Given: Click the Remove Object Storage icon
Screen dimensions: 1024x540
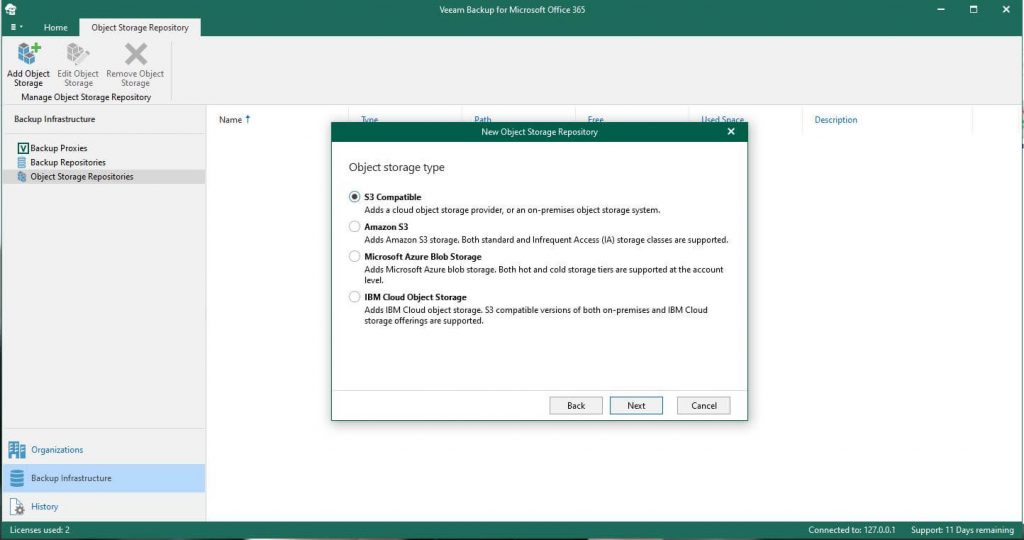Looking at the screenshot, I should pos(136,54).
